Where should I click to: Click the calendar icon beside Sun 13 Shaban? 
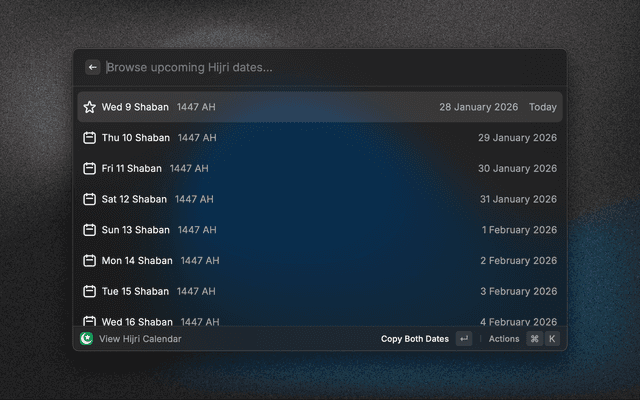(x=89, y=230)
